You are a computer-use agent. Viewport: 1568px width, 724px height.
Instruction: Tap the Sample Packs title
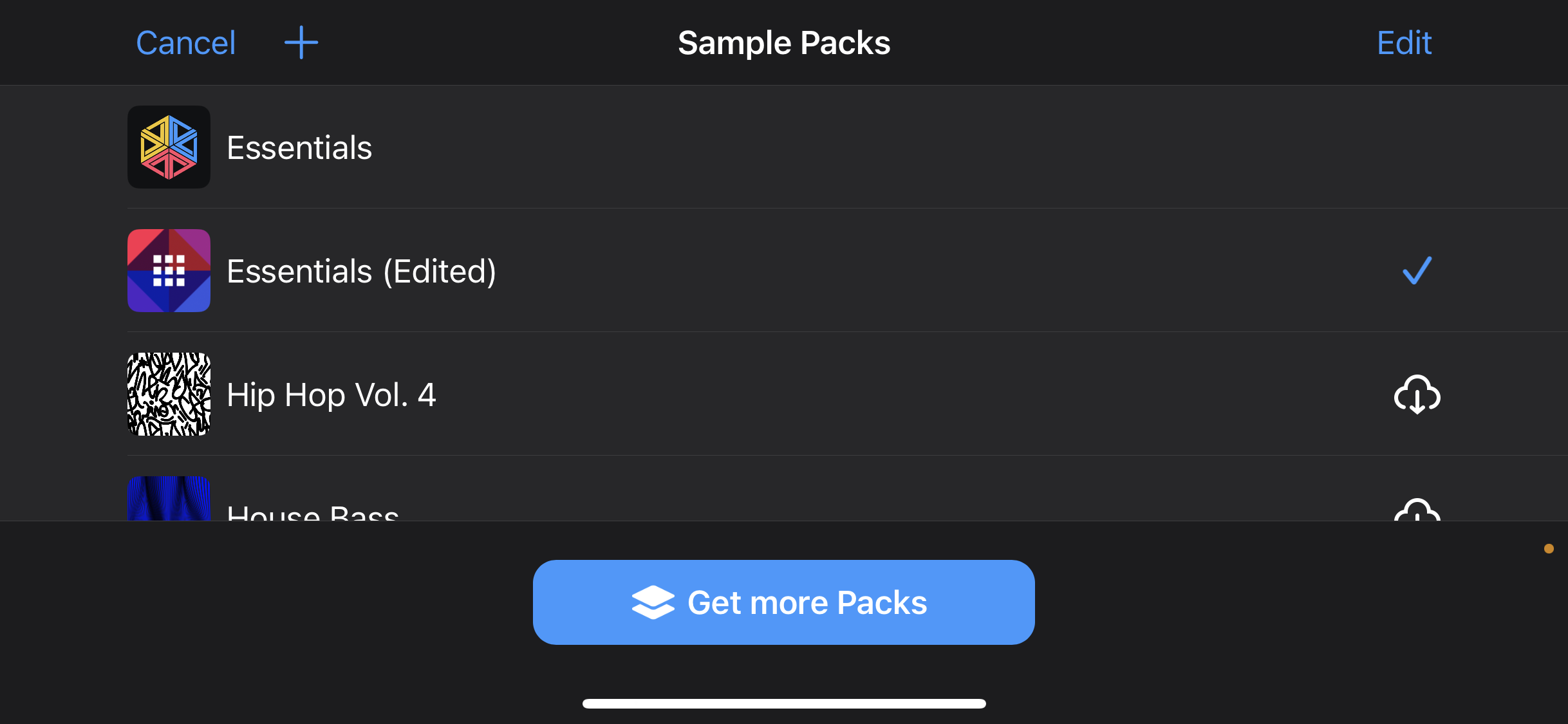click(x=784, y=42)
